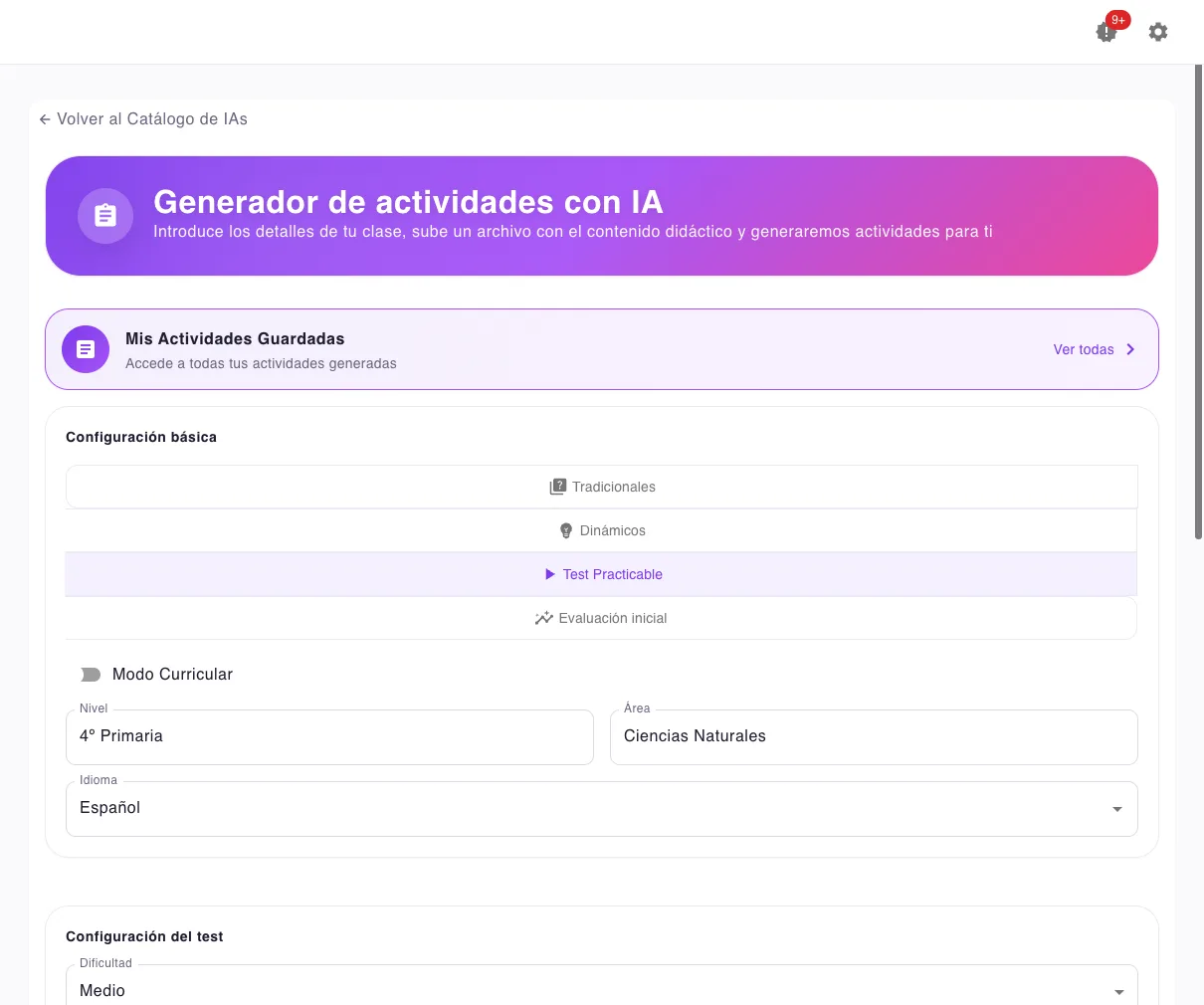Click the Área field containing Ciencias Naturales
1204x1005 pixels.
tap(874, 737)
